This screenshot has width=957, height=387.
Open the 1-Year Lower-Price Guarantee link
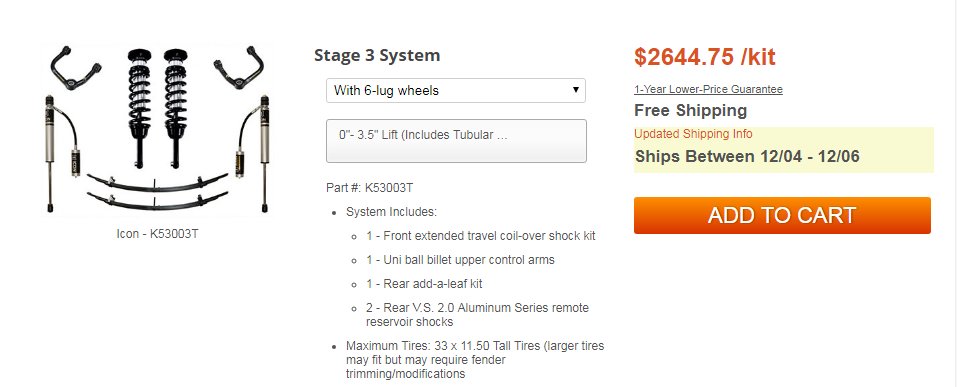coord(708,89)
